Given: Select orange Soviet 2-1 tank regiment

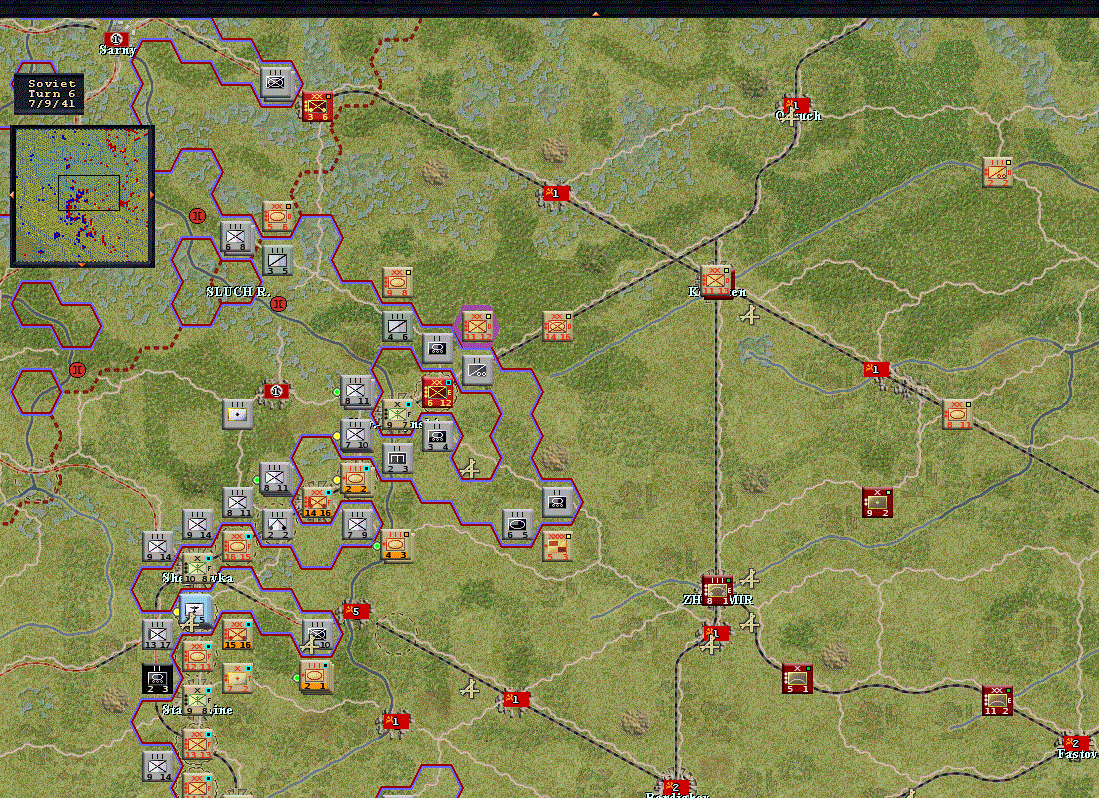Looking at the screenshot, I should pyautogui.click(x=316, y=678).
